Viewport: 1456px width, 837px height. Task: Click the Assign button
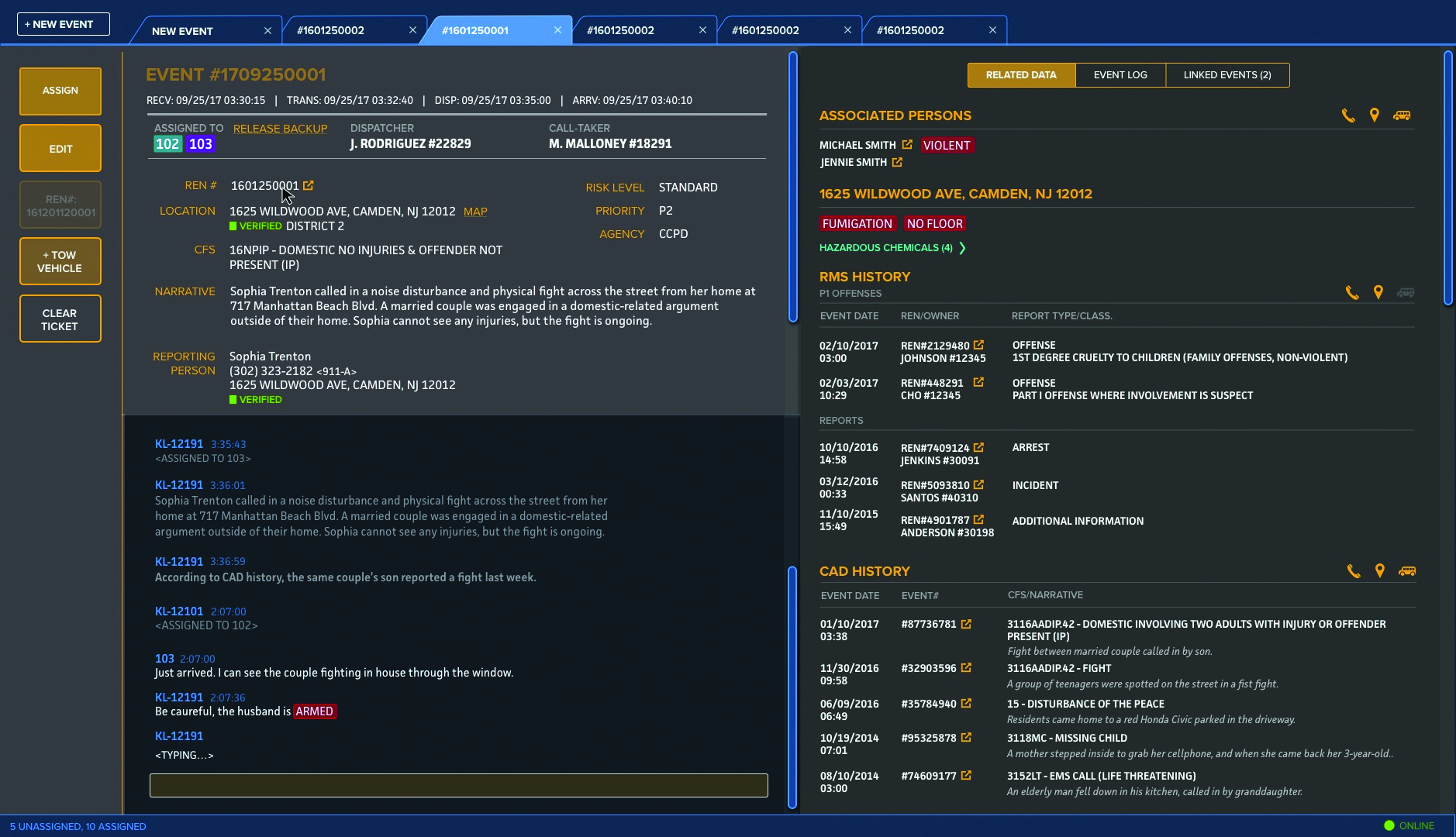[60, 91]
